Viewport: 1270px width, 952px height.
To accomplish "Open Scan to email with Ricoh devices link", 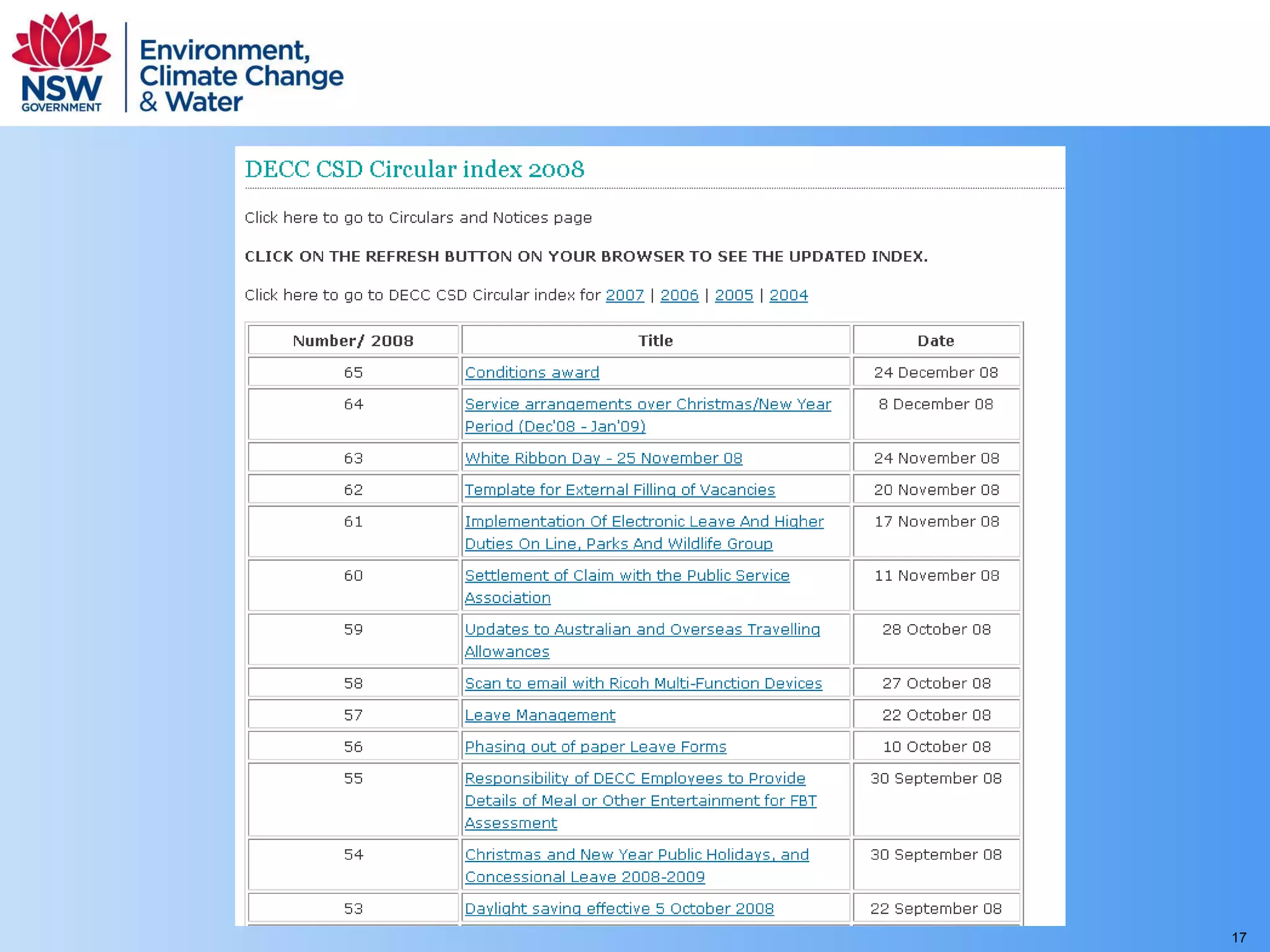I will (x=643, y=683).
